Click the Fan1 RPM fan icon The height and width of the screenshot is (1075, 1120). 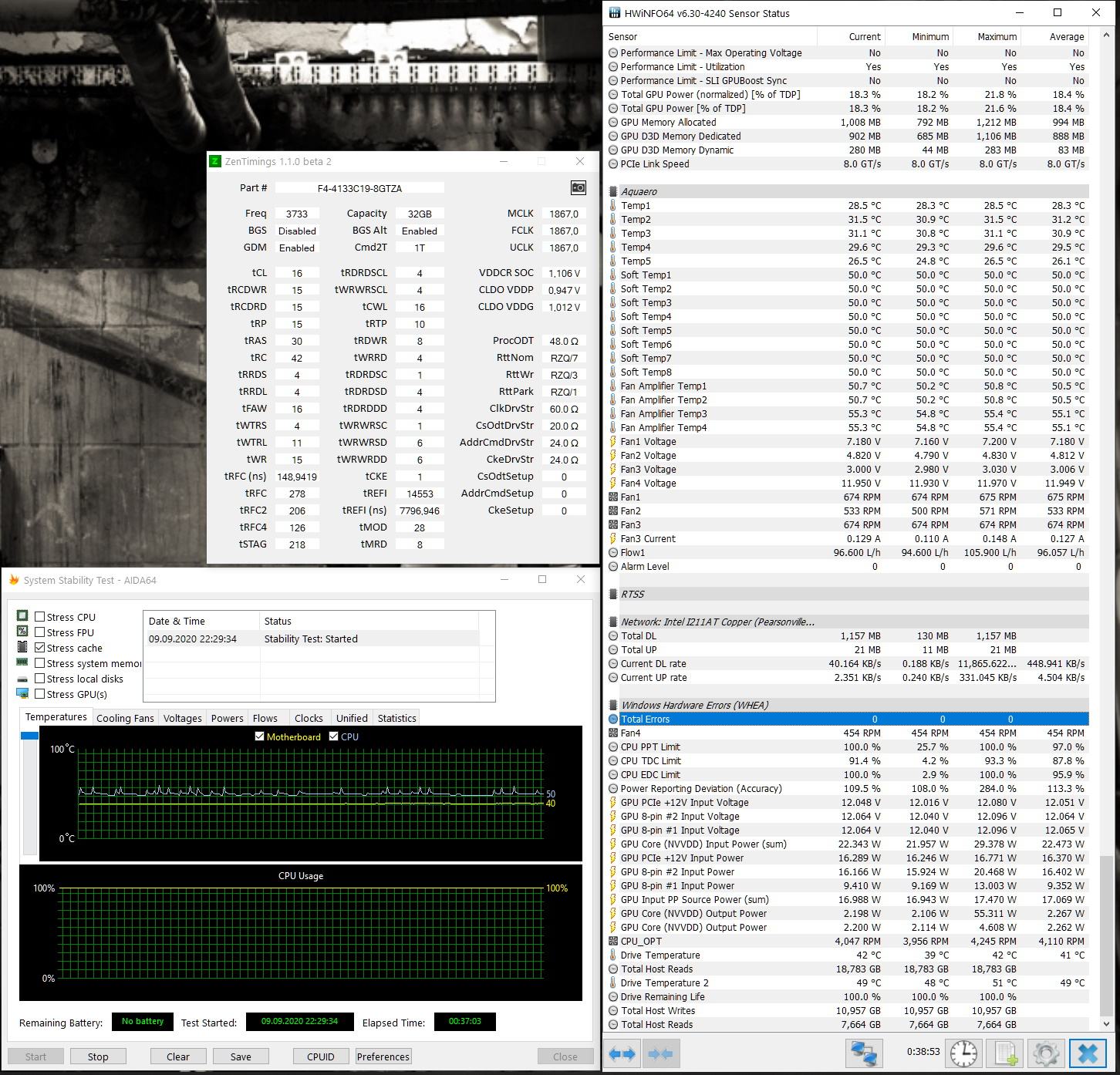[x=613, y=497]
